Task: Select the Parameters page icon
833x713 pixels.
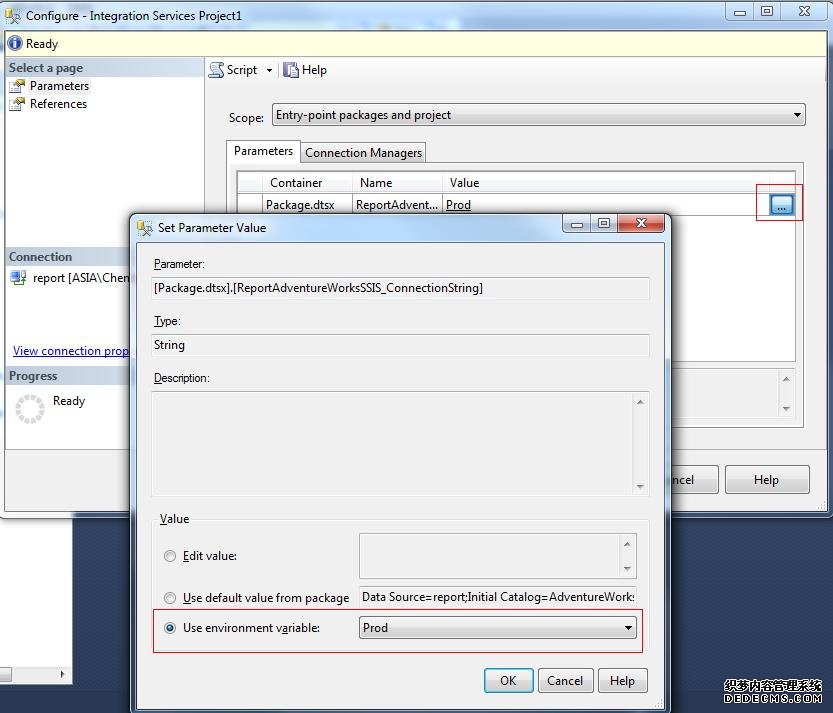Action: click(x=17, y=86)
